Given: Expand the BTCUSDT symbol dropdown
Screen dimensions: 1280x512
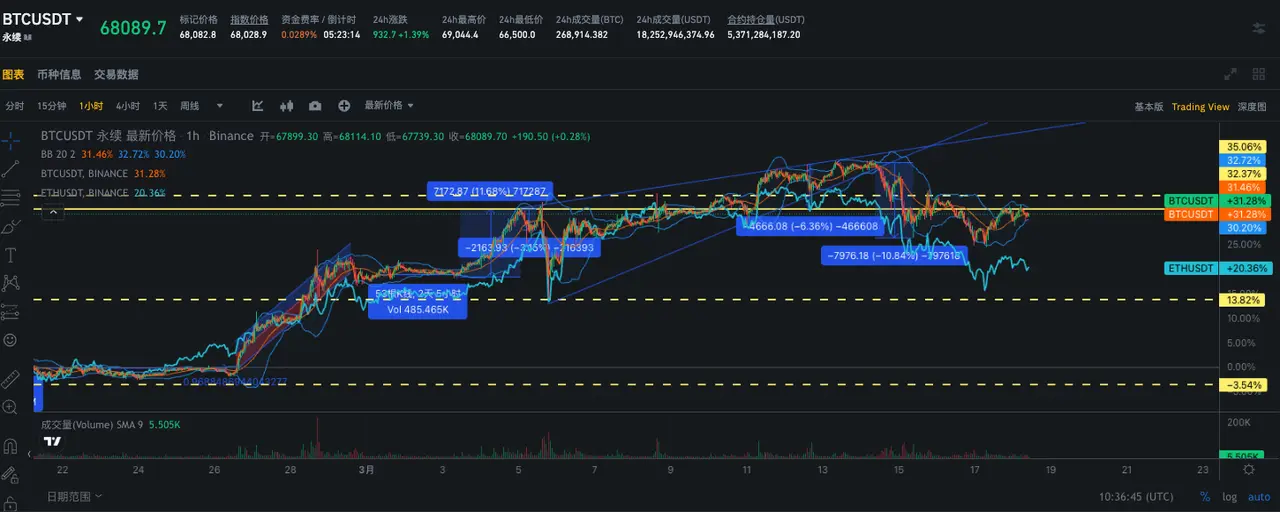Looking at the screenshot, I should click(79, 20).
